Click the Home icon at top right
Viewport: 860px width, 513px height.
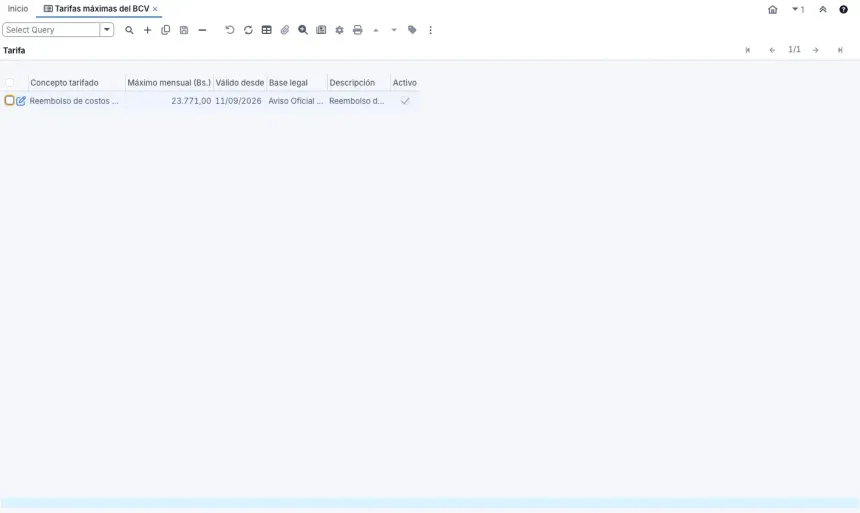(773, 9)
